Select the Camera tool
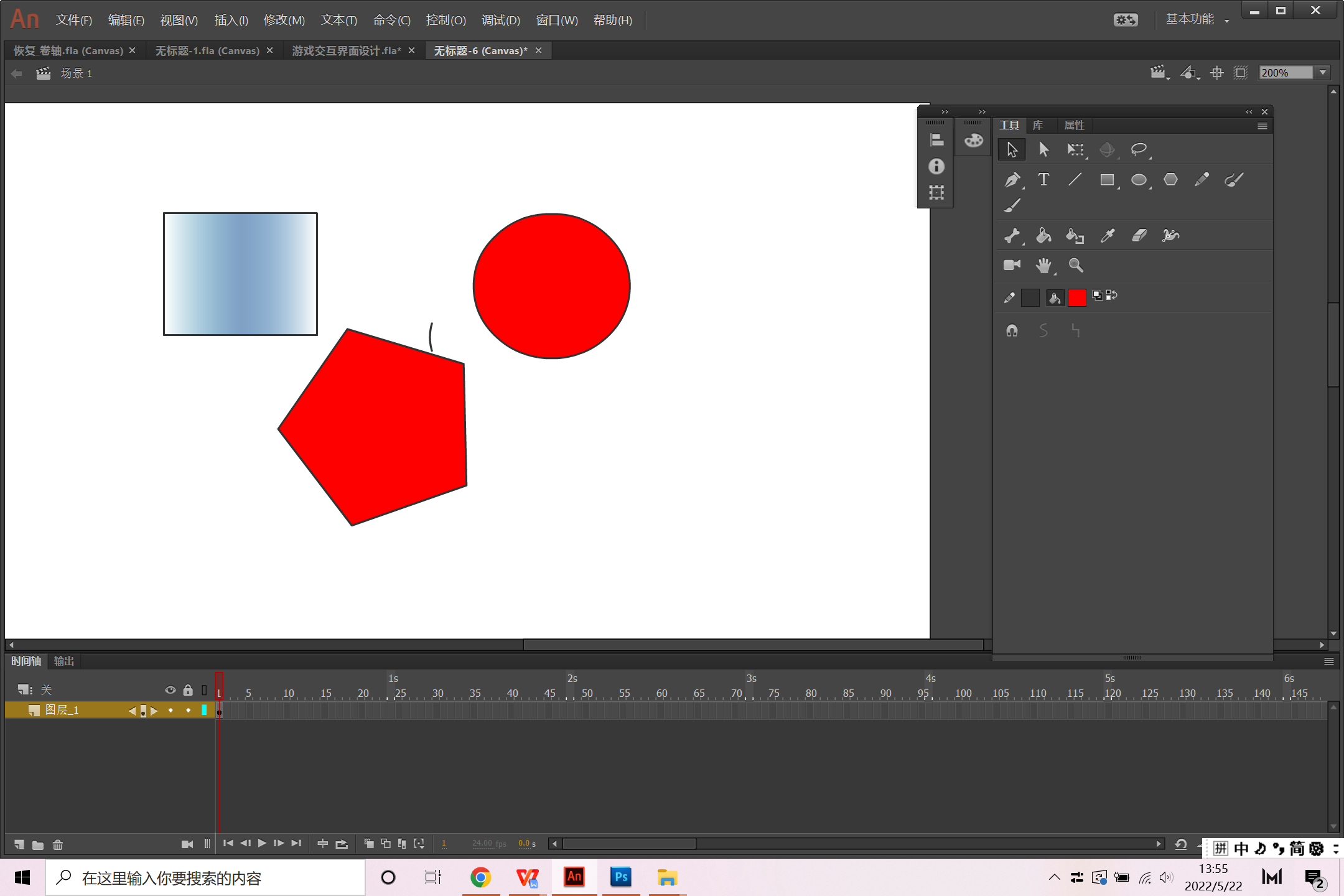Screen dimensions: 1344x896 pyautogui.click(x=1012, y=265)
